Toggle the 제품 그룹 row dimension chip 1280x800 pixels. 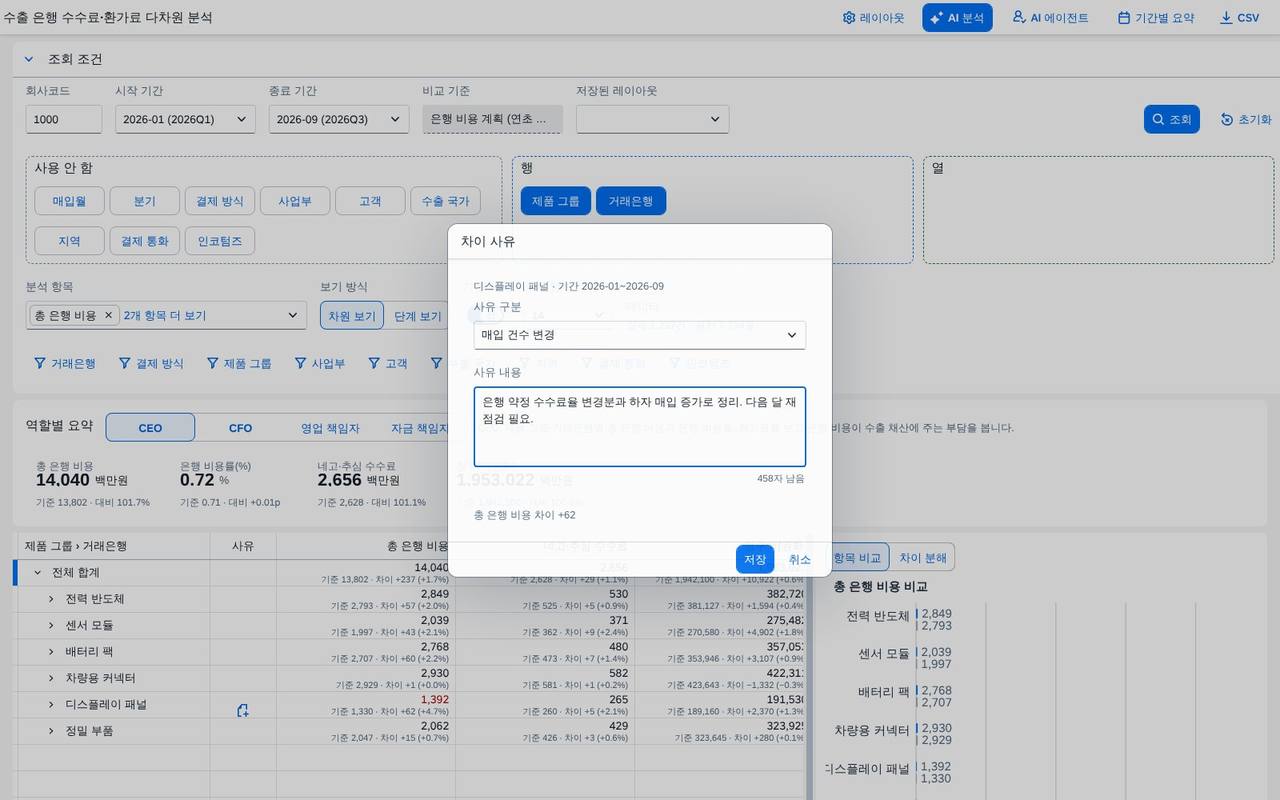coord(556,201)
